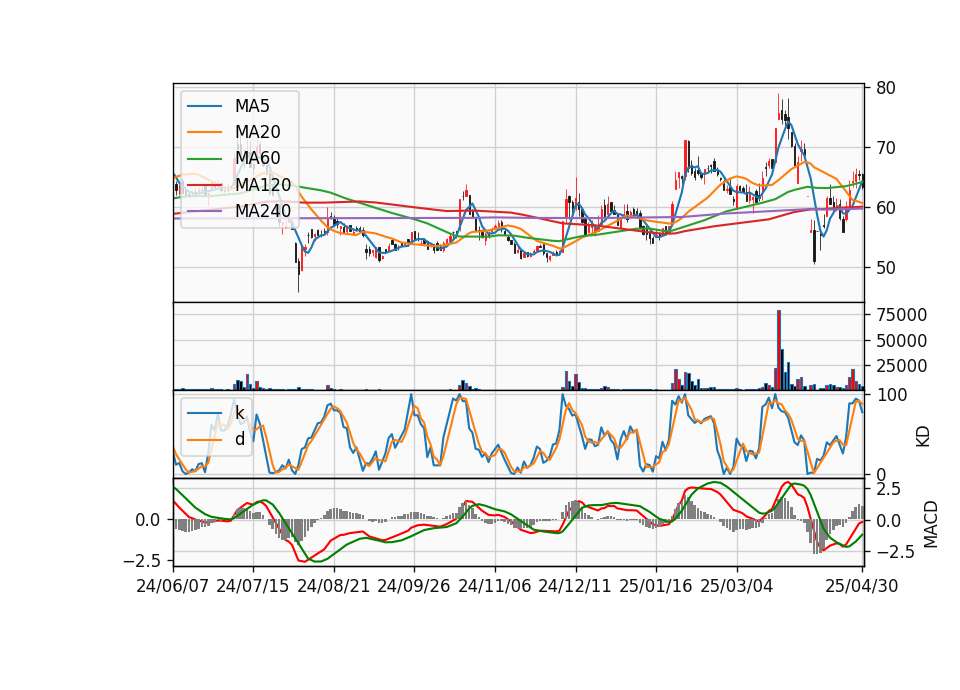This screenshot has height=690, width=960.
Task: Click the left MACD axis value 0.0
Action: [x=148, y=520]
